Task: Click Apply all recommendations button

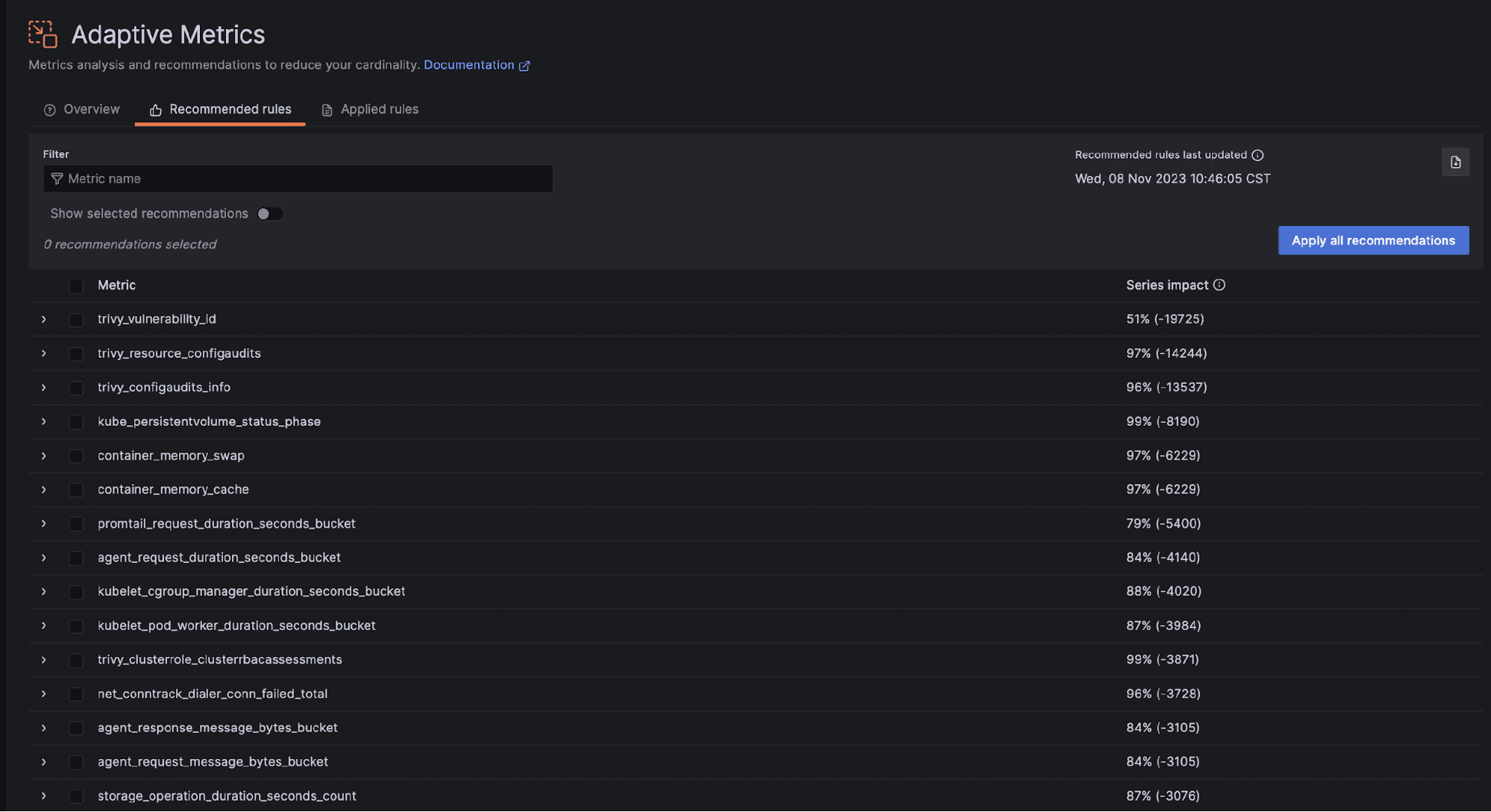Action: coord(1373,241)
